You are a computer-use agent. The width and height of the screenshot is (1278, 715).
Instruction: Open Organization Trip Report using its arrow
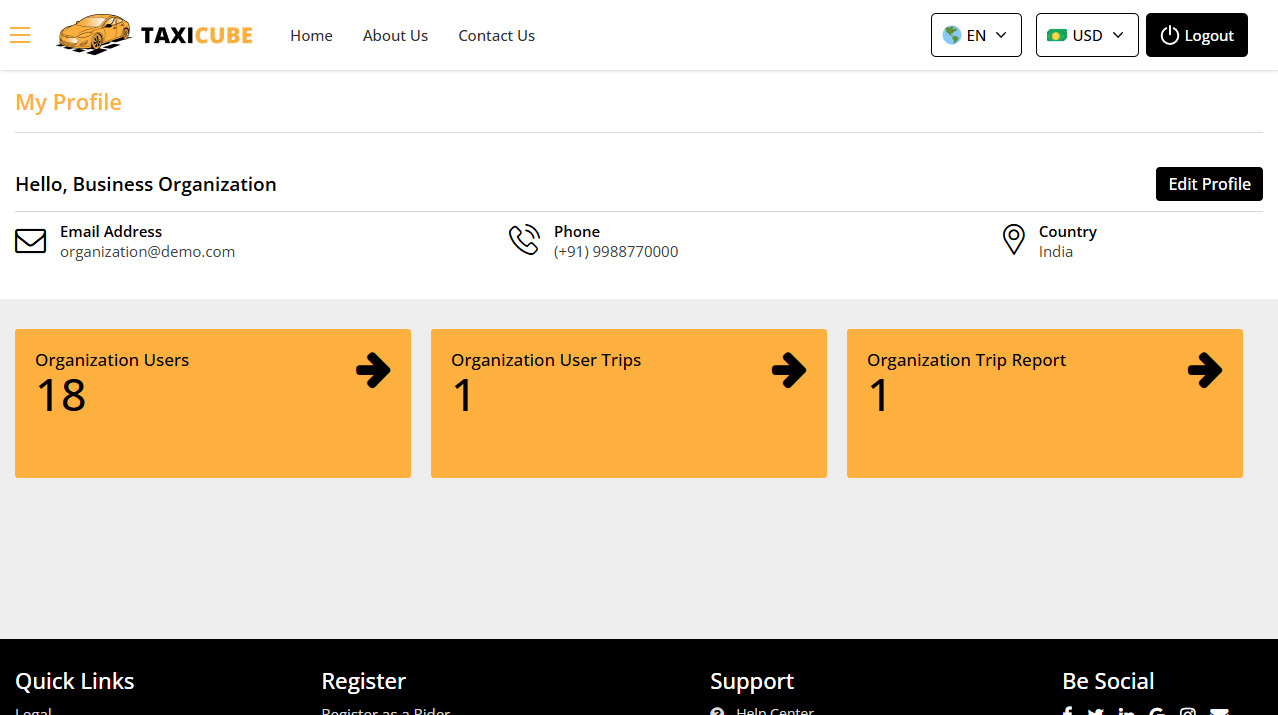tap(1205, 370)
